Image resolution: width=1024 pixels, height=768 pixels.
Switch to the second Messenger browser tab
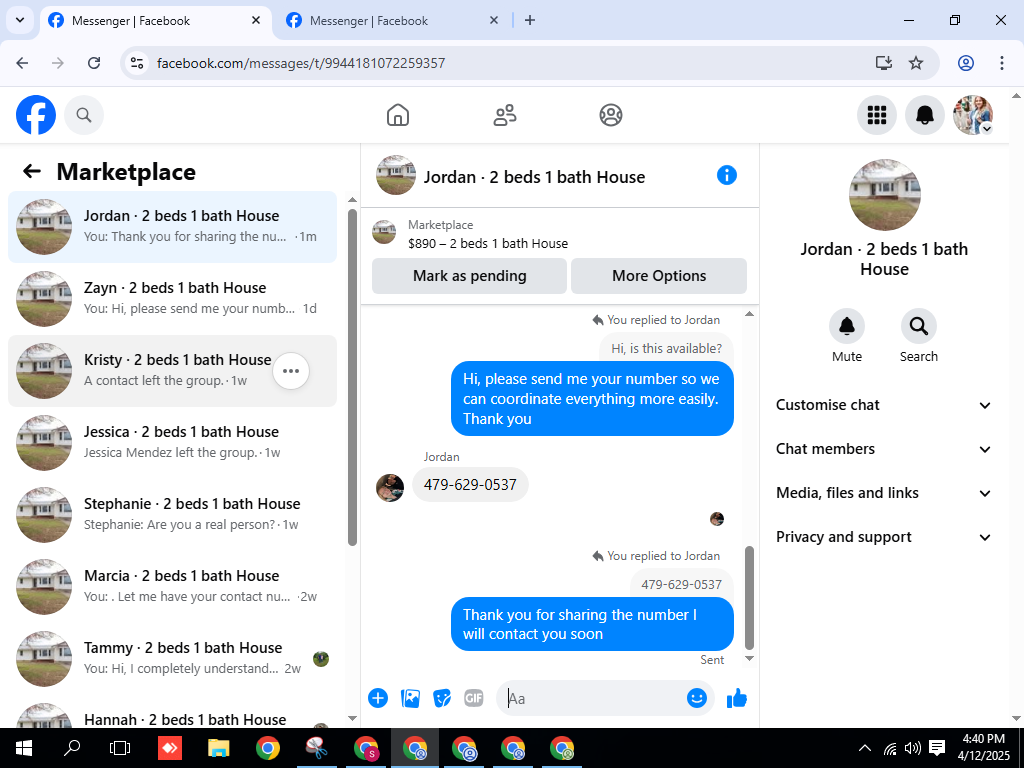(392, 21)
